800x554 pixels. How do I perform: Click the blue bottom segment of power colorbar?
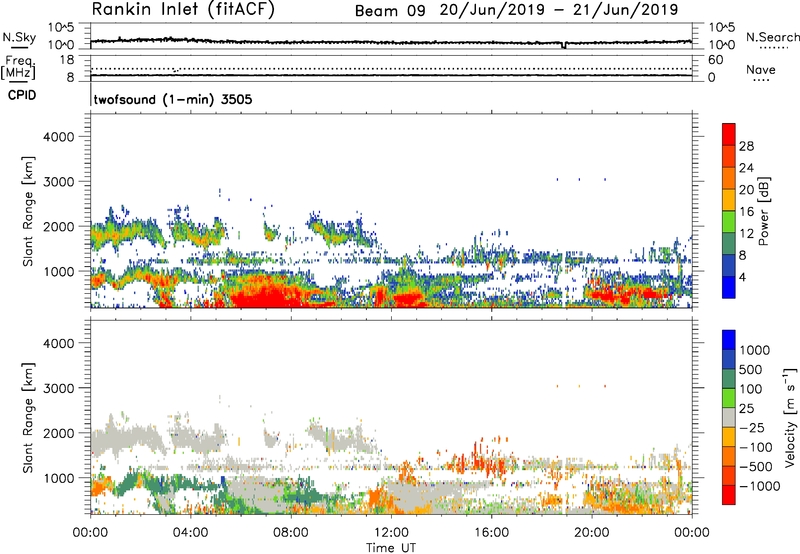[x=729, y=287]
